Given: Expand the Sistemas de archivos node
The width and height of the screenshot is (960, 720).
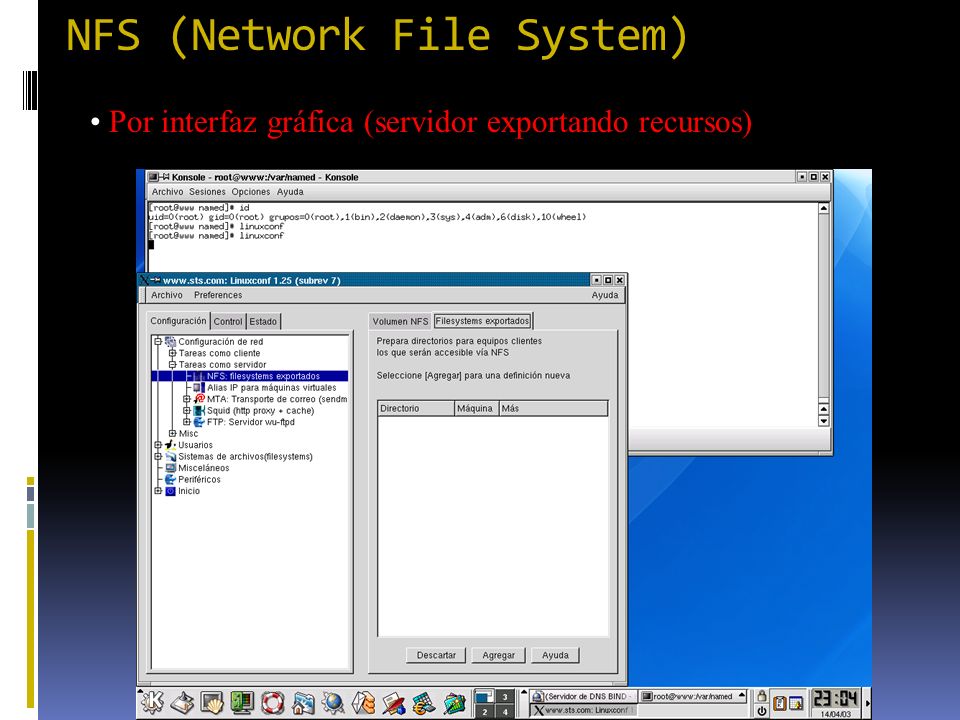Looking at the screenshot, I should [158, 457].
